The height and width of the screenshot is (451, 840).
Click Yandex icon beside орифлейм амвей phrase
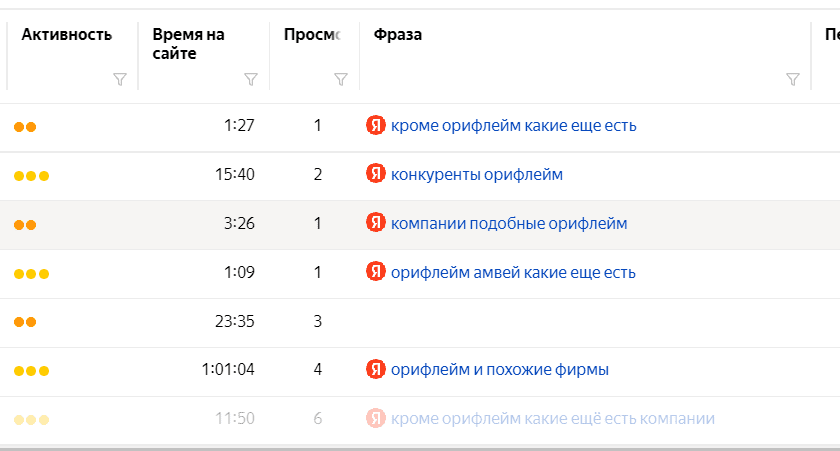[x=376, y=272]
